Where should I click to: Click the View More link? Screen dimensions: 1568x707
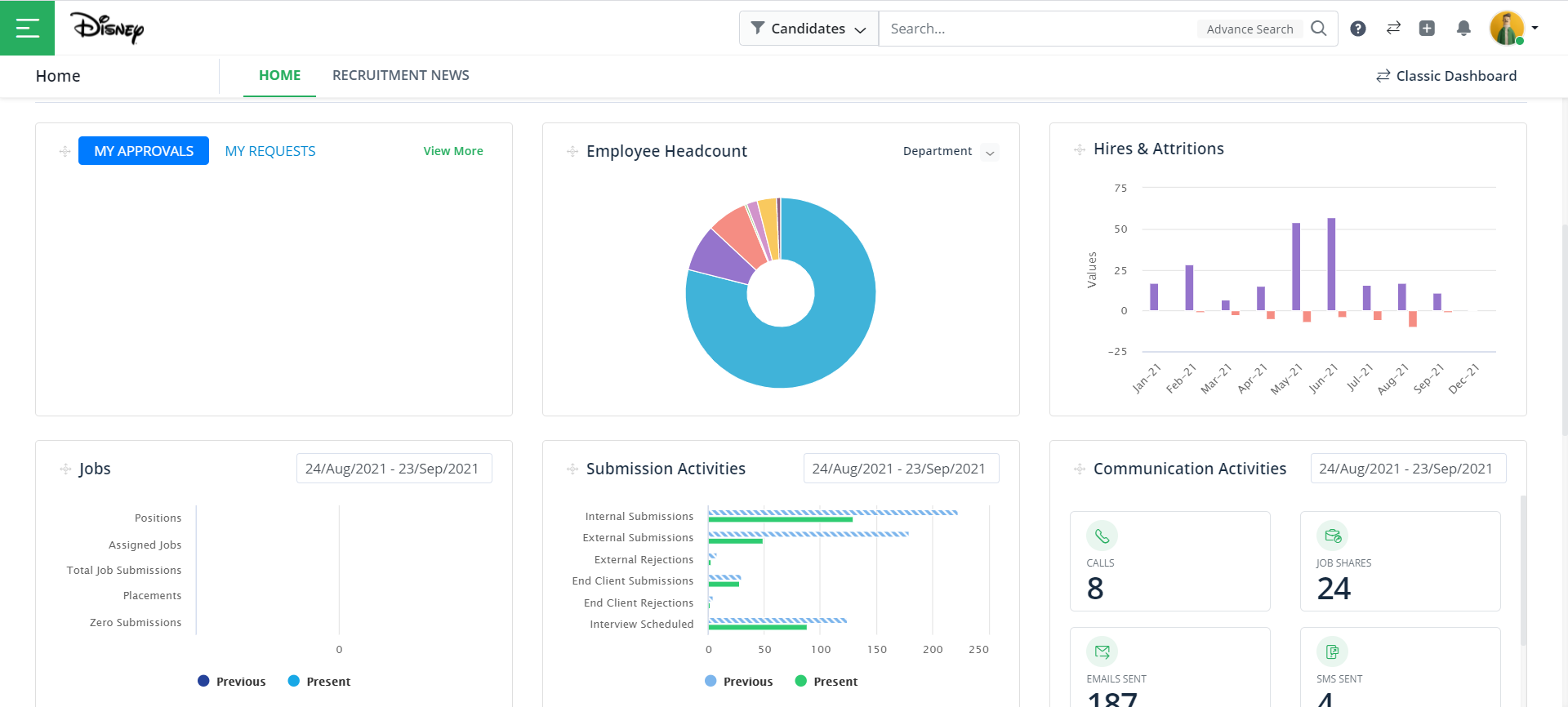click(453, 151)
